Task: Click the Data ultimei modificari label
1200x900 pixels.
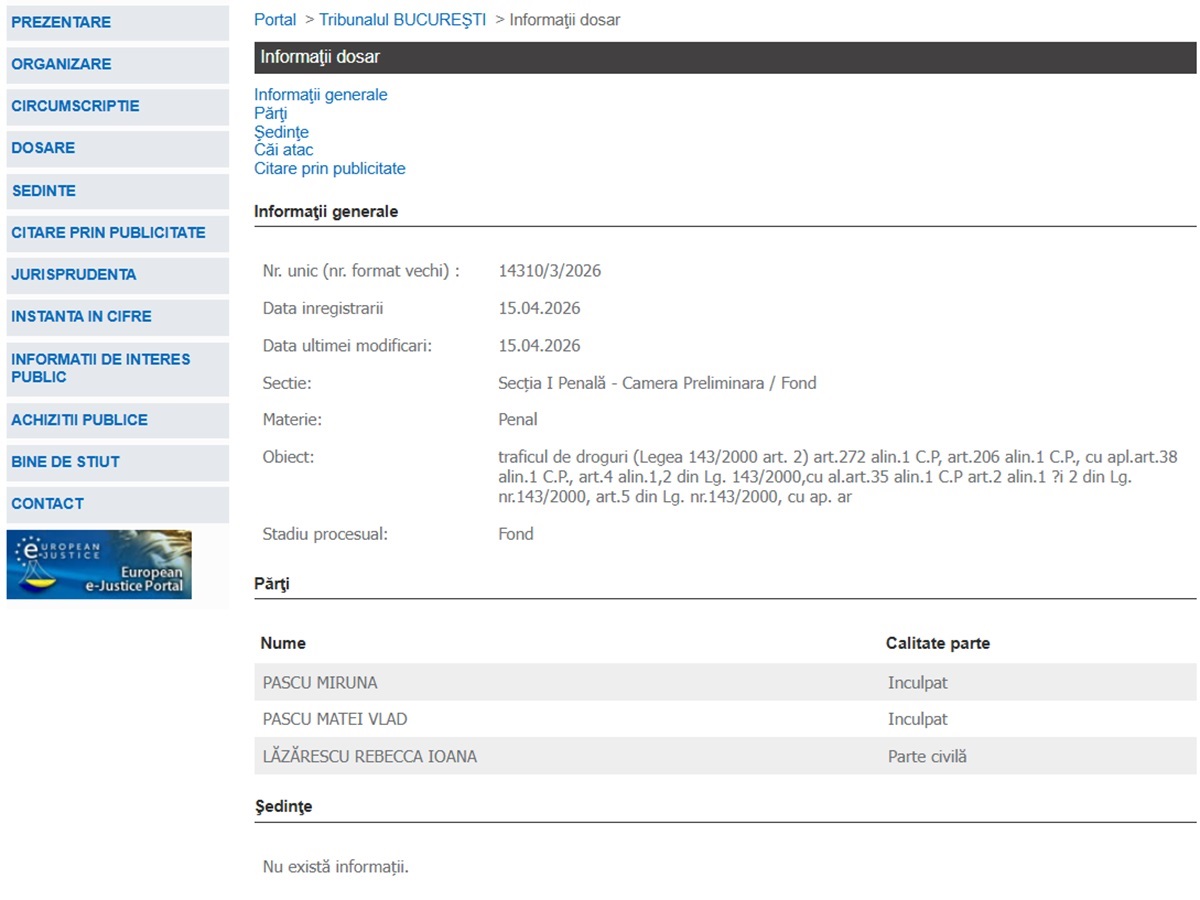Action: coord(347,346)
